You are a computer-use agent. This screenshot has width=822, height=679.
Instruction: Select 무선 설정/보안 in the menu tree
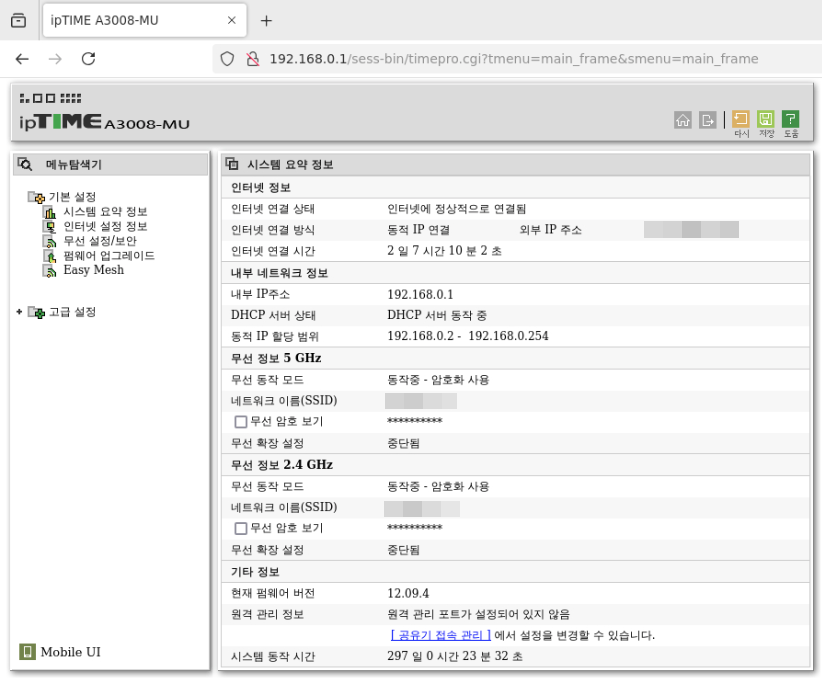100,241
